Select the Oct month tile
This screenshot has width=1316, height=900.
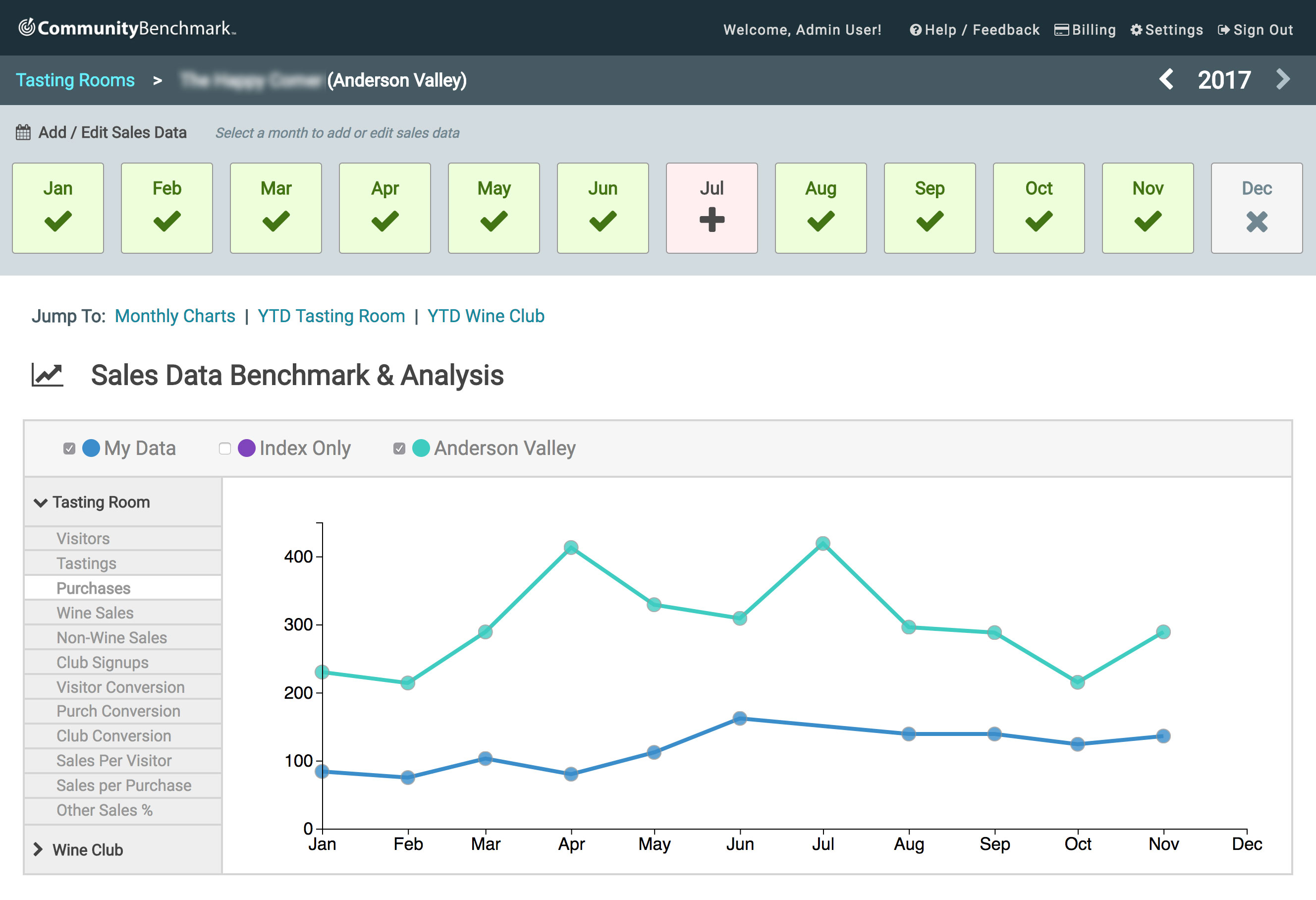click(1039, 208)
